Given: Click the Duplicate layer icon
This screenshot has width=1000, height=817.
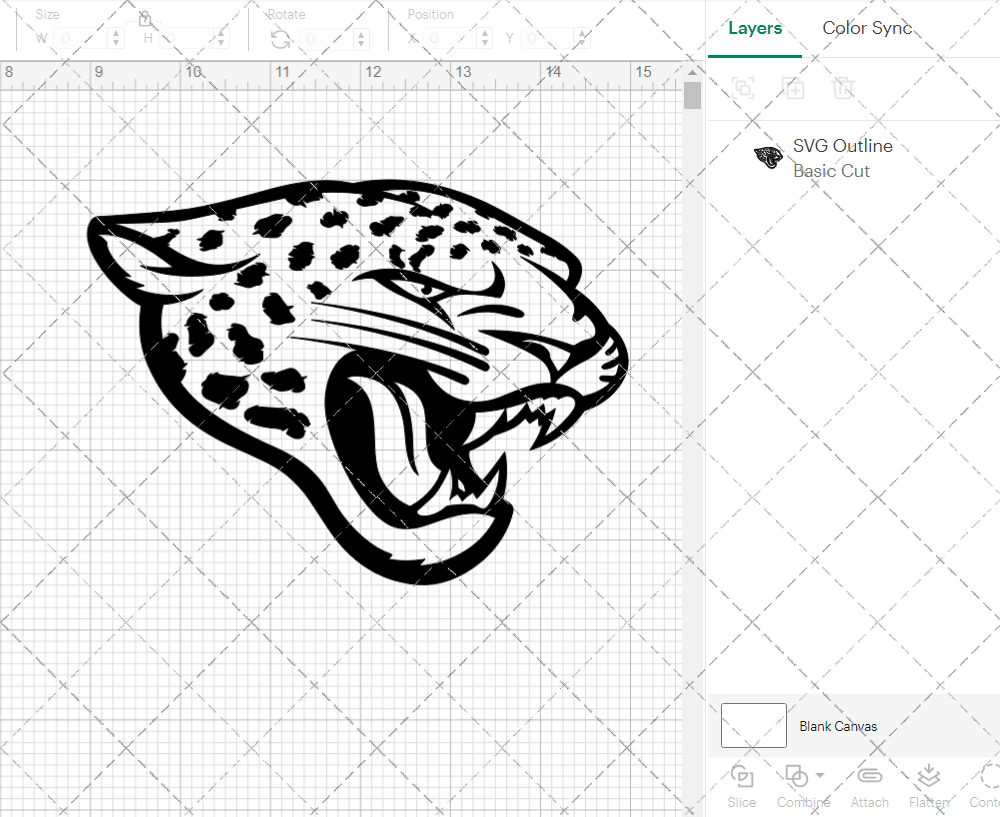Looking at the screenshot, I should tap(793, 88).
